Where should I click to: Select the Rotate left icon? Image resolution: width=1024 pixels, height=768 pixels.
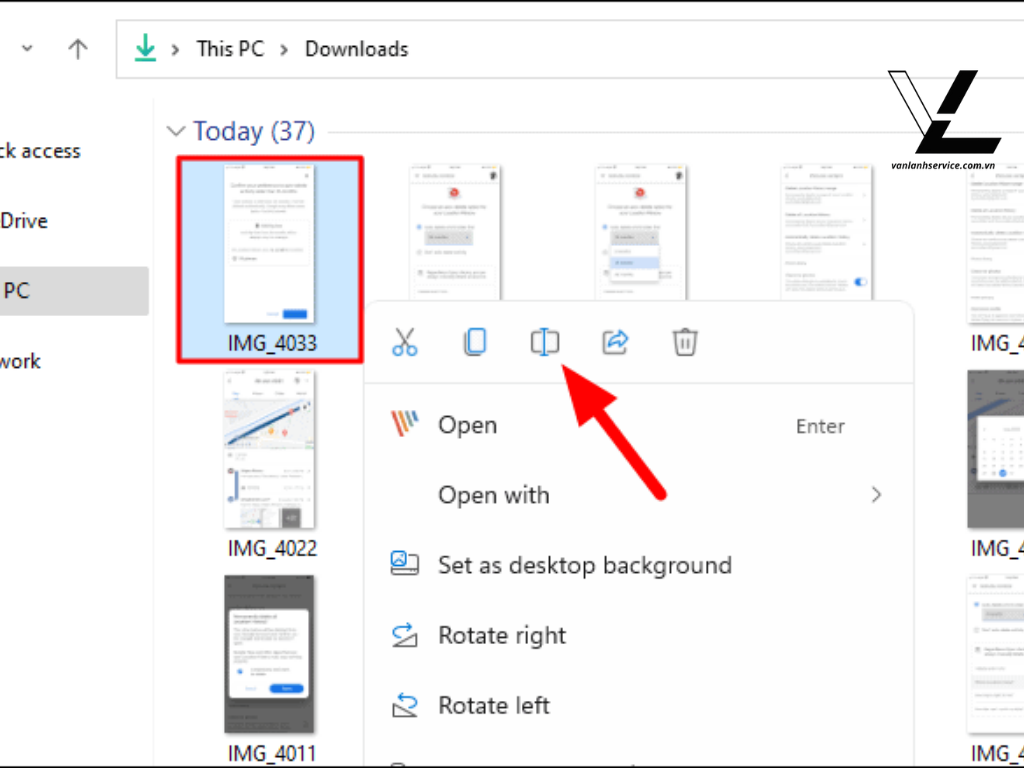point(404,705)
